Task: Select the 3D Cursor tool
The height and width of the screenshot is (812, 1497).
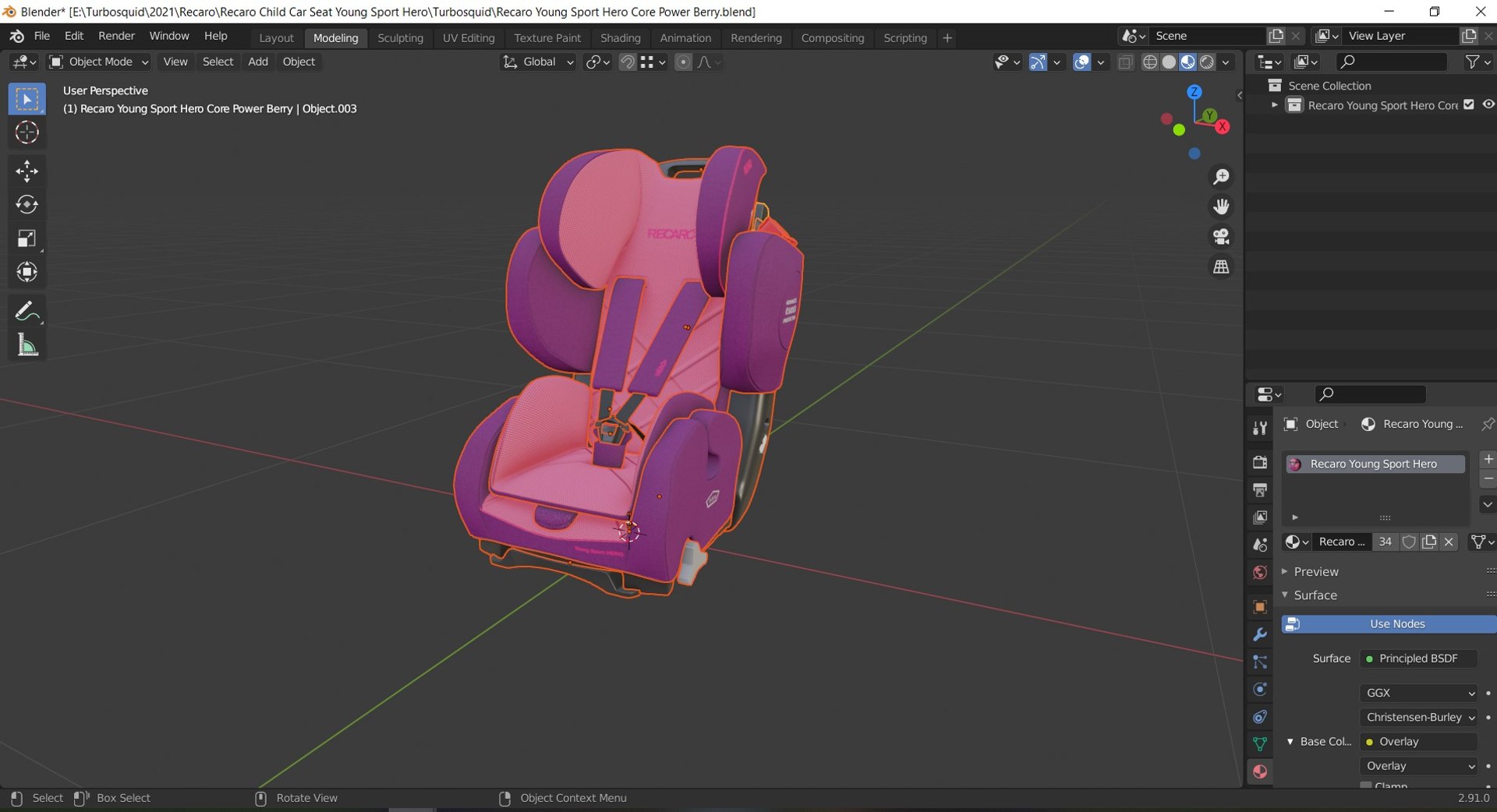Action: [x=27, y=132]
